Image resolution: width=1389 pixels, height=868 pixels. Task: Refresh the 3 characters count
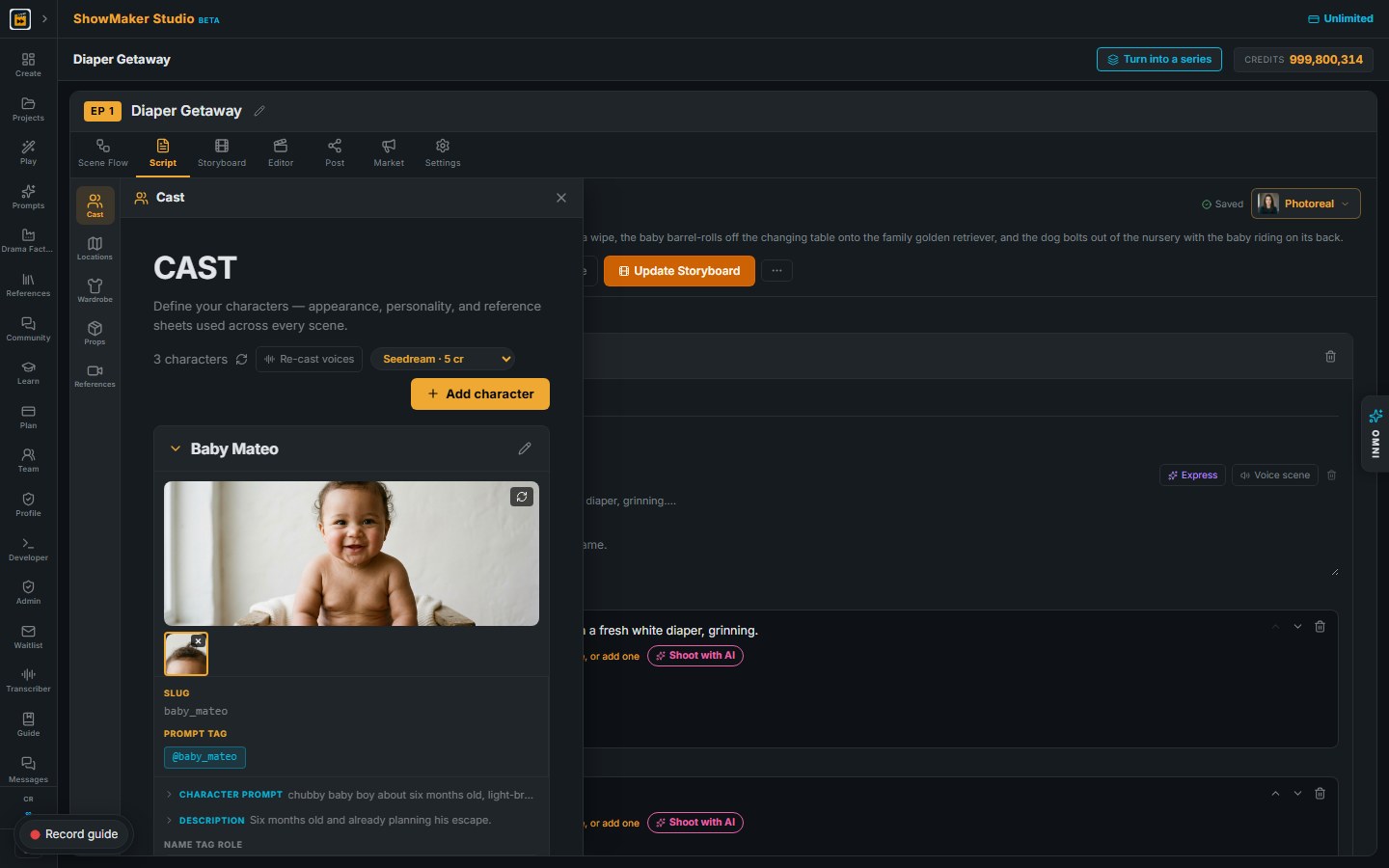[x=242, y=359]
